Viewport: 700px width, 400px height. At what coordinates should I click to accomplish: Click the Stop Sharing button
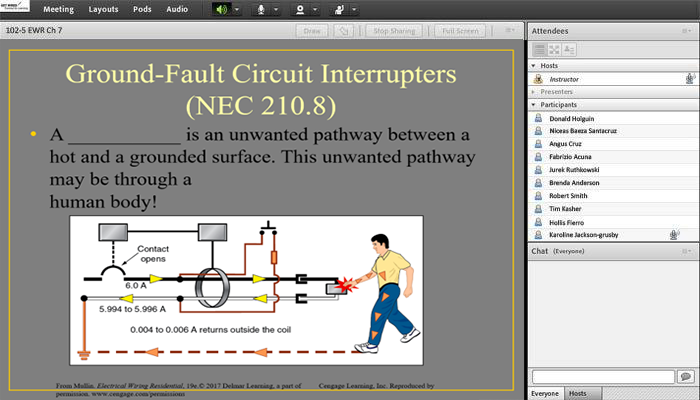coord(395,31)
